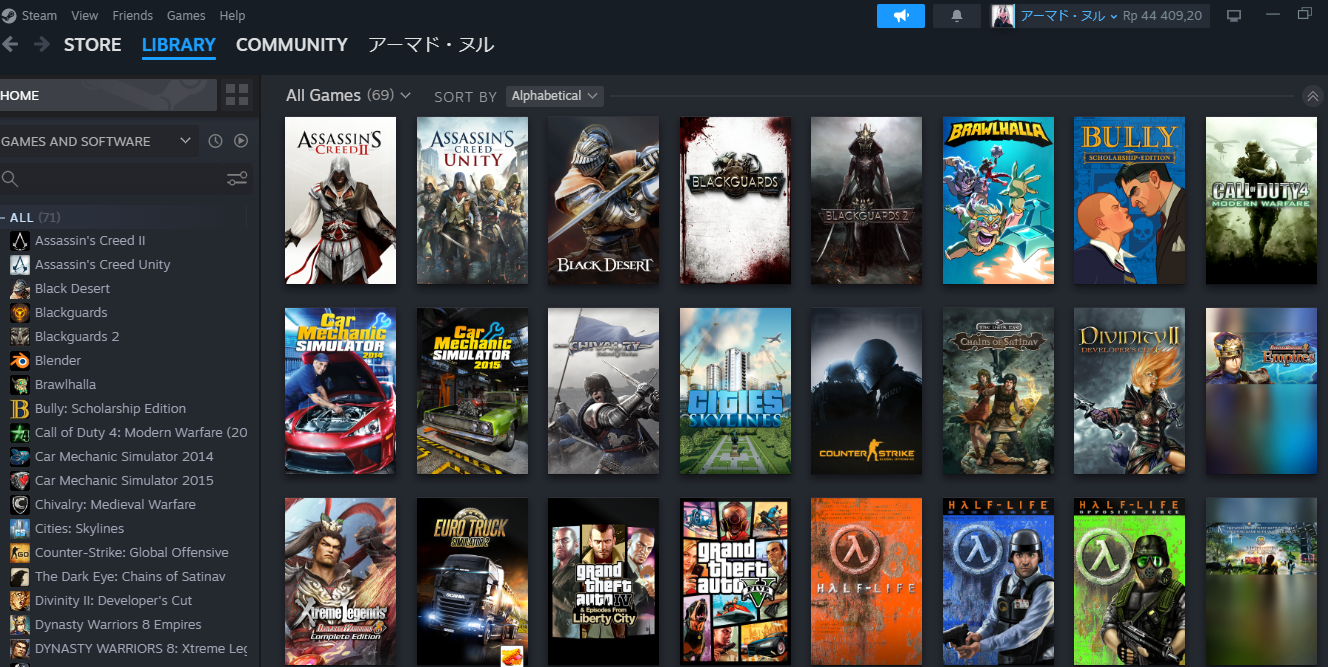
Task: Open Call of Duty 4 cover
Action: (1261, 200)
